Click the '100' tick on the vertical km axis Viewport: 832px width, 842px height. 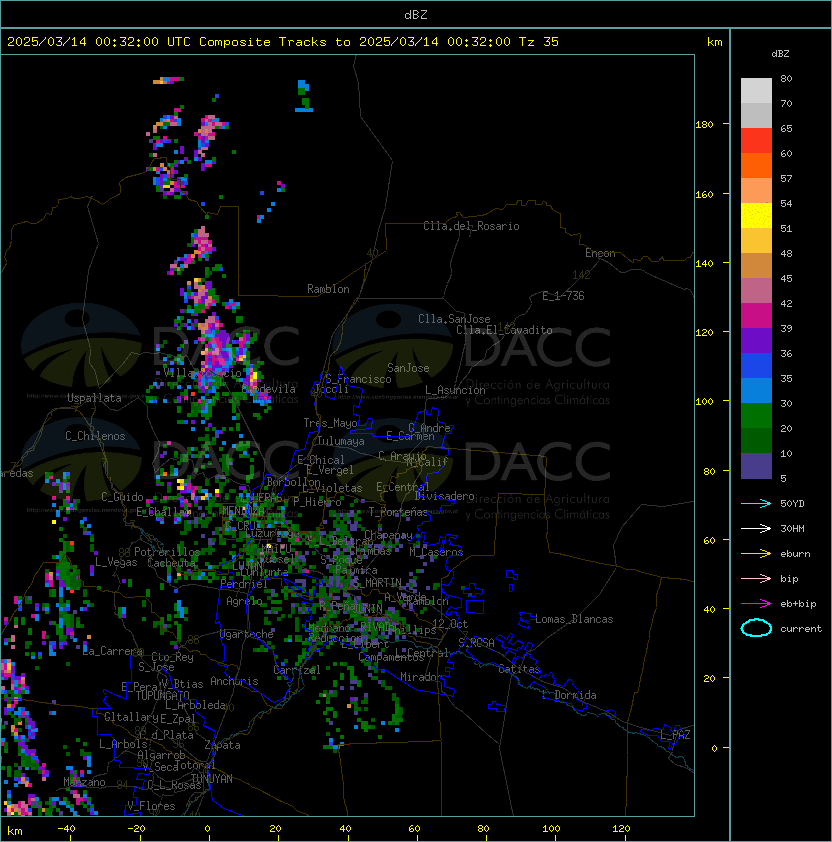[704, 402]
